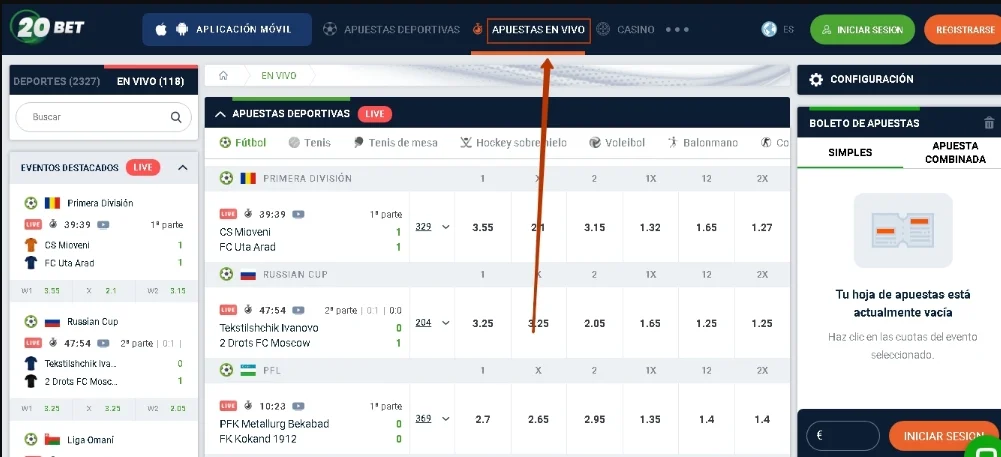1001x457 pixels.
Task: Clear bet slip with trash icon
Action: 989,123
